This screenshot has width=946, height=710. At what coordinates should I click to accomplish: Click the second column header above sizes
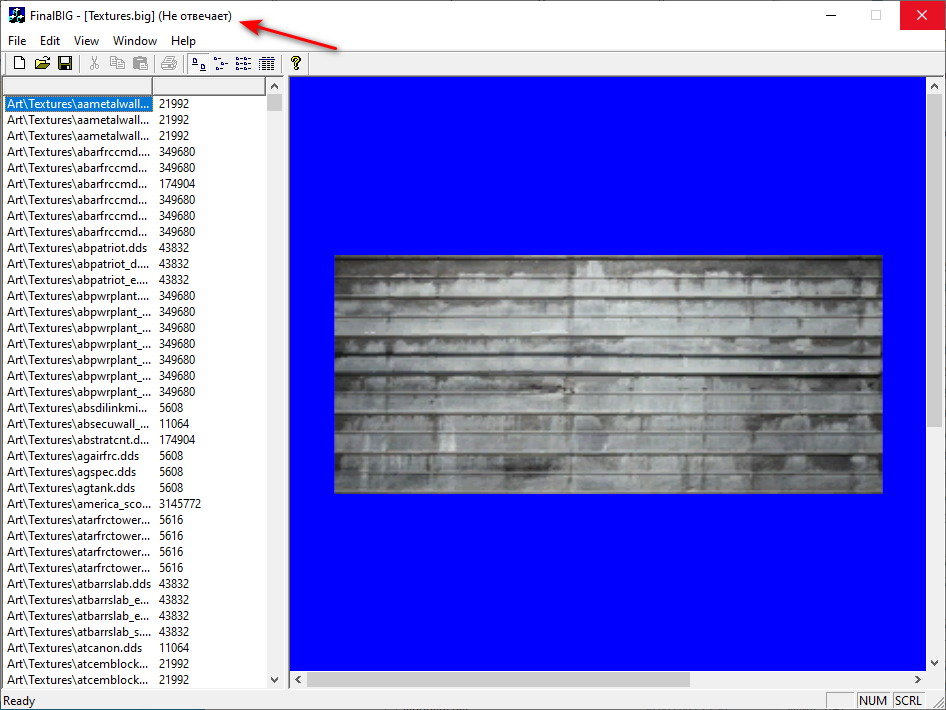click(209, 86)
